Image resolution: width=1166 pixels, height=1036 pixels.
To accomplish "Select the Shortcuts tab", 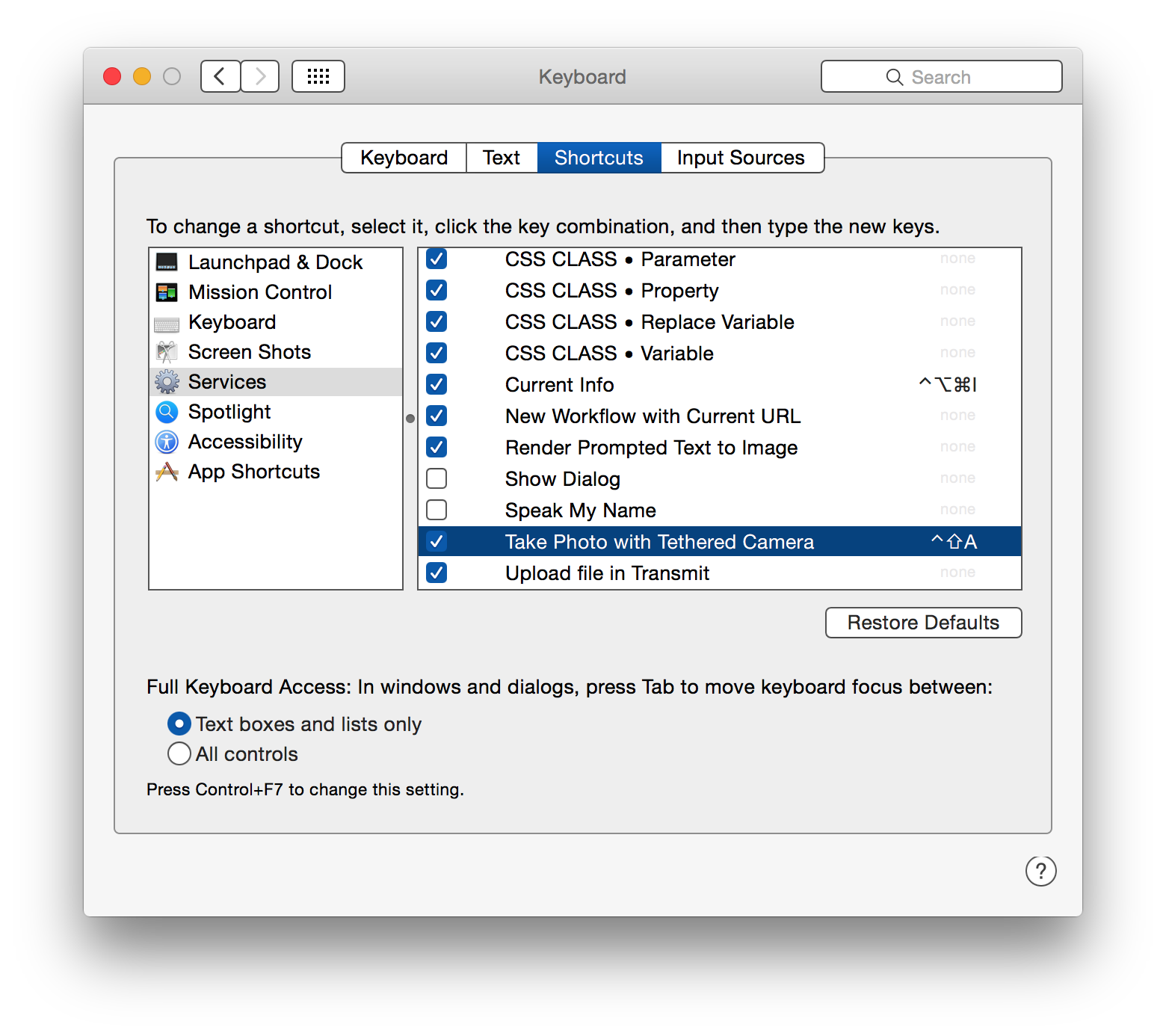I will click(599, 158).
